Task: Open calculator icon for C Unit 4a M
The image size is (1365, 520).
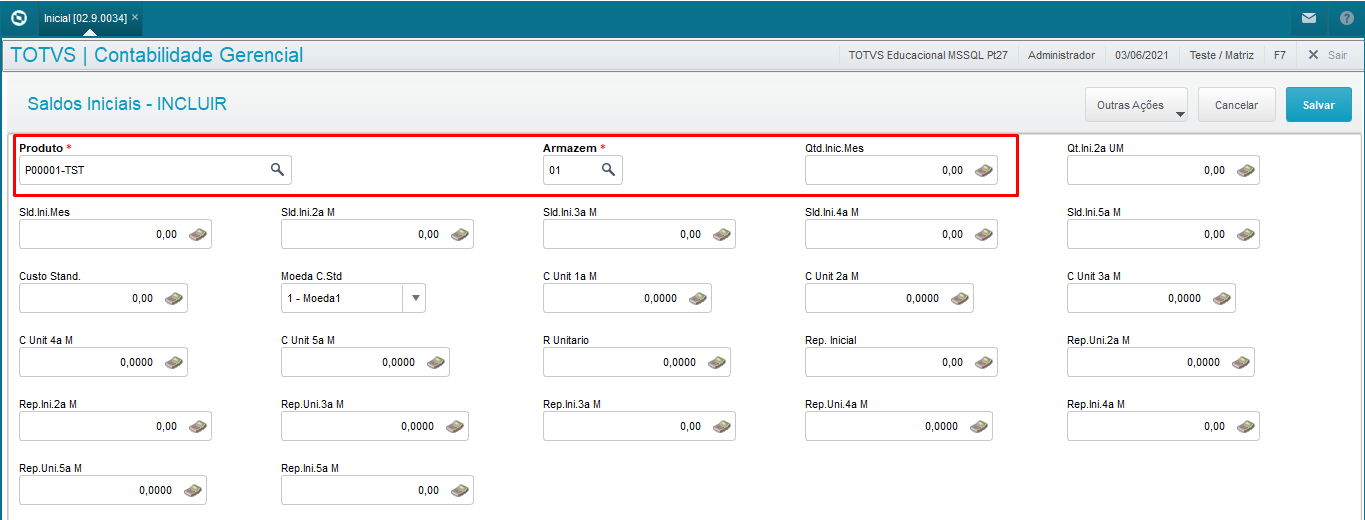Action: click(x=175, y=363)
